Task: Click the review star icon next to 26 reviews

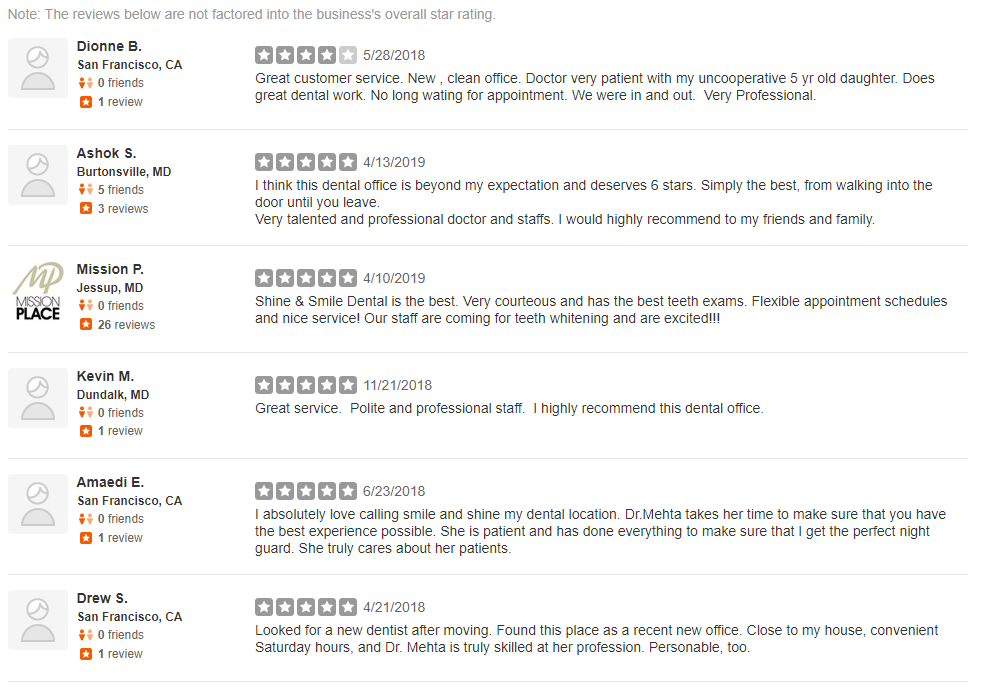Action: click(x=86, y=325)
